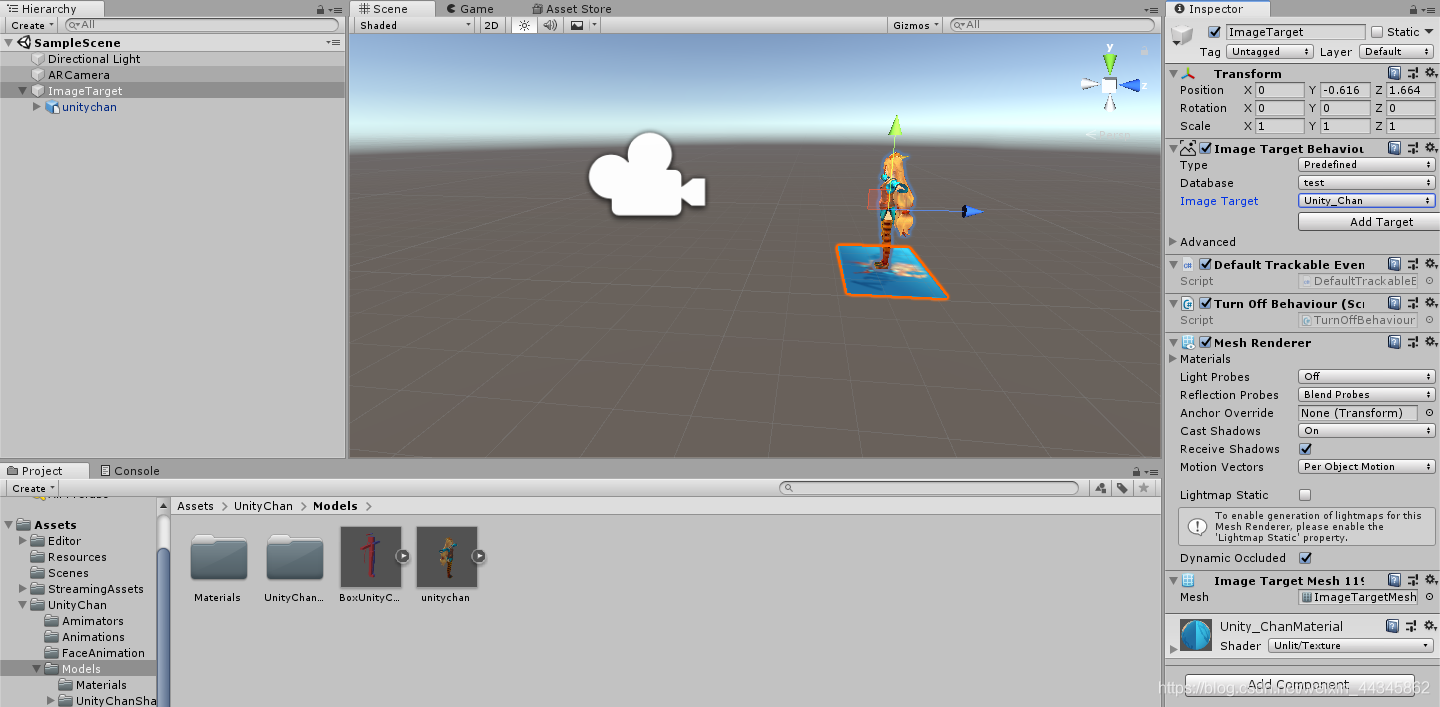Open Transform component preset icon
Image resolution: width=1440 pixels, height=707 pixels.
pyautogui.click(x=1412, y=73)
